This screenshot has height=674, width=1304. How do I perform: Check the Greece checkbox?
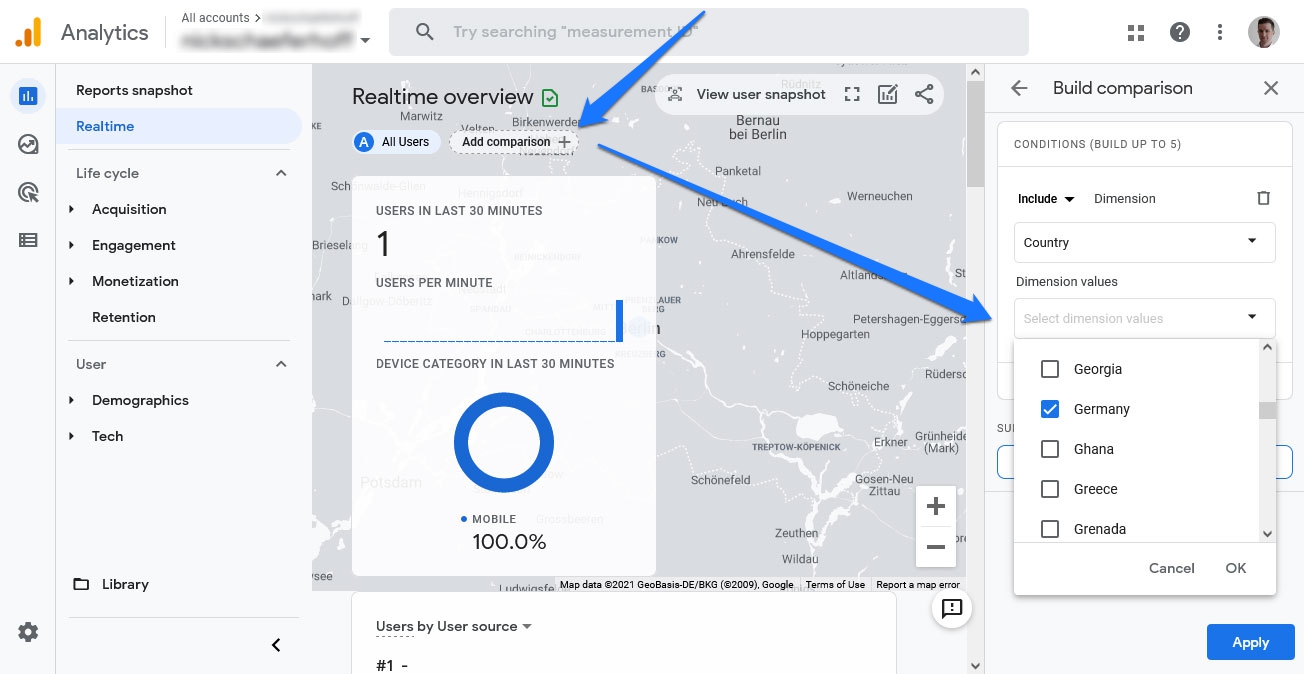[x=1050, y=489]
